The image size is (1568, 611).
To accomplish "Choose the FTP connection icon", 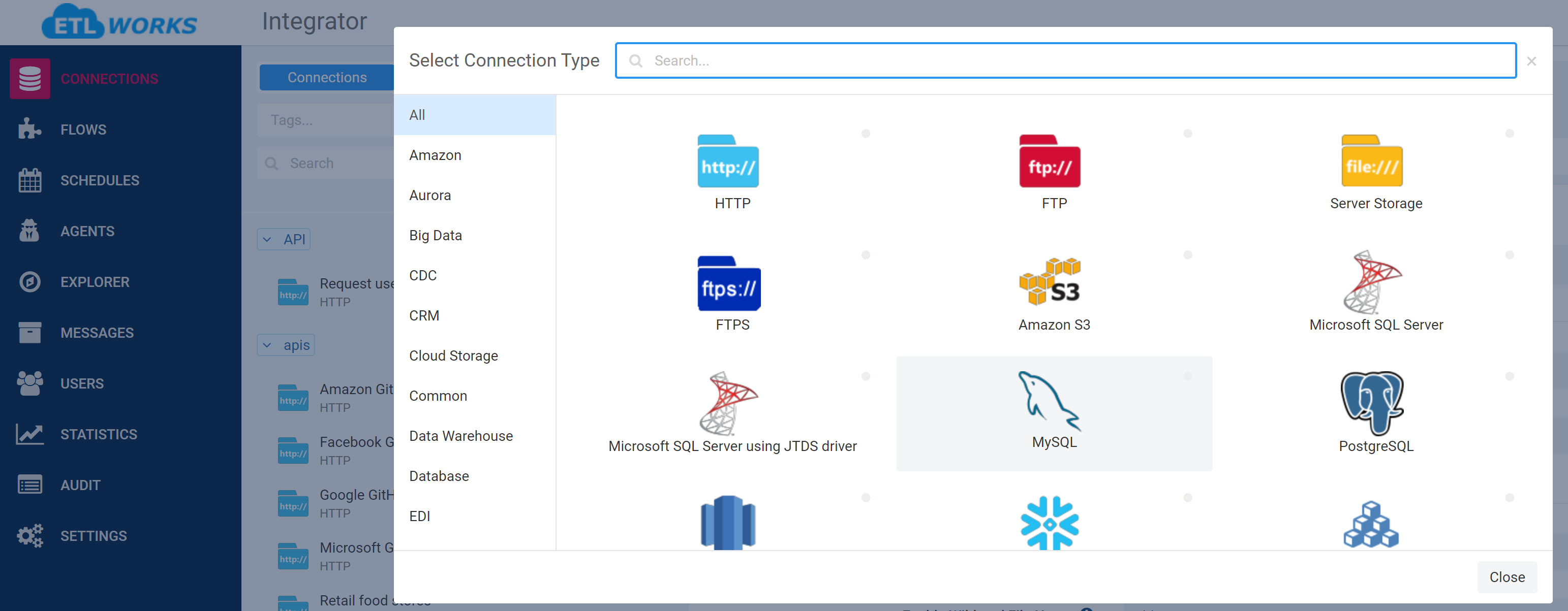I will 1050,160.
